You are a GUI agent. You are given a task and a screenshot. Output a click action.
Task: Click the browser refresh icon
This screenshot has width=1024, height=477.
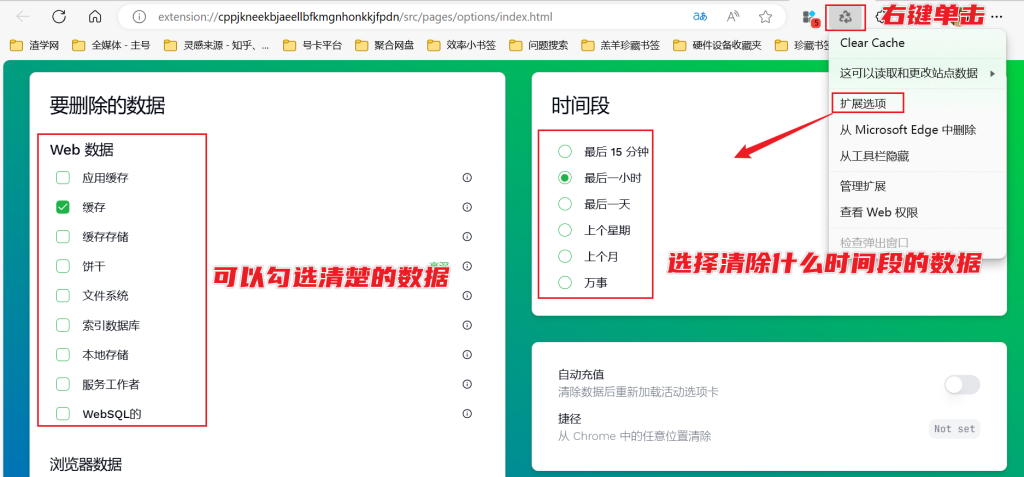coord(59,17)
